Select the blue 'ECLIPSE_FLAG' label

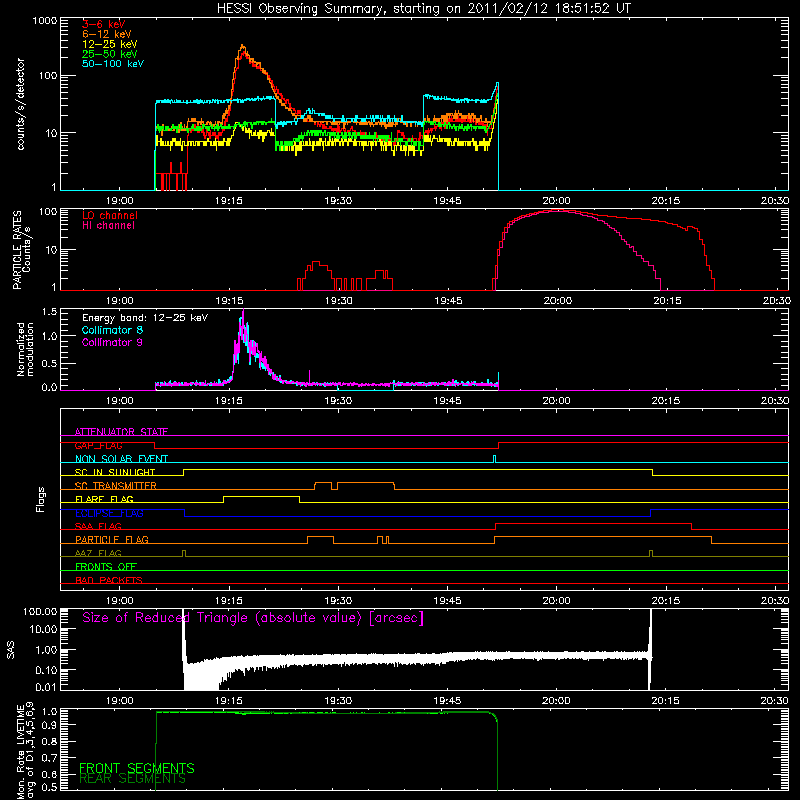(x=109, y=513)
